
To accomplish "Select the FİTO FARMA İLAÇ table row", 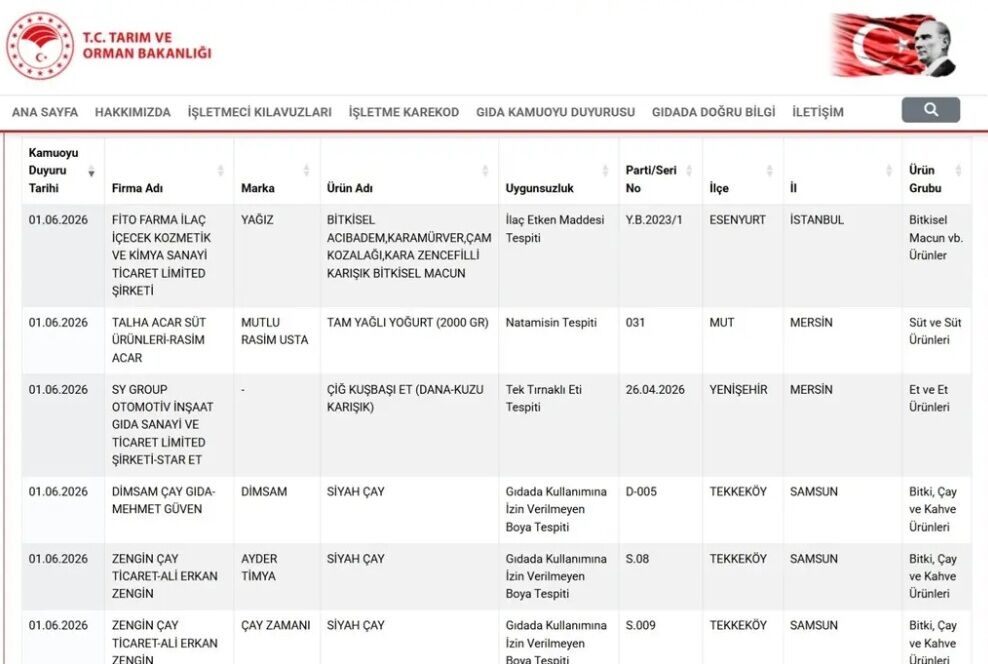I will coord(497,255).
